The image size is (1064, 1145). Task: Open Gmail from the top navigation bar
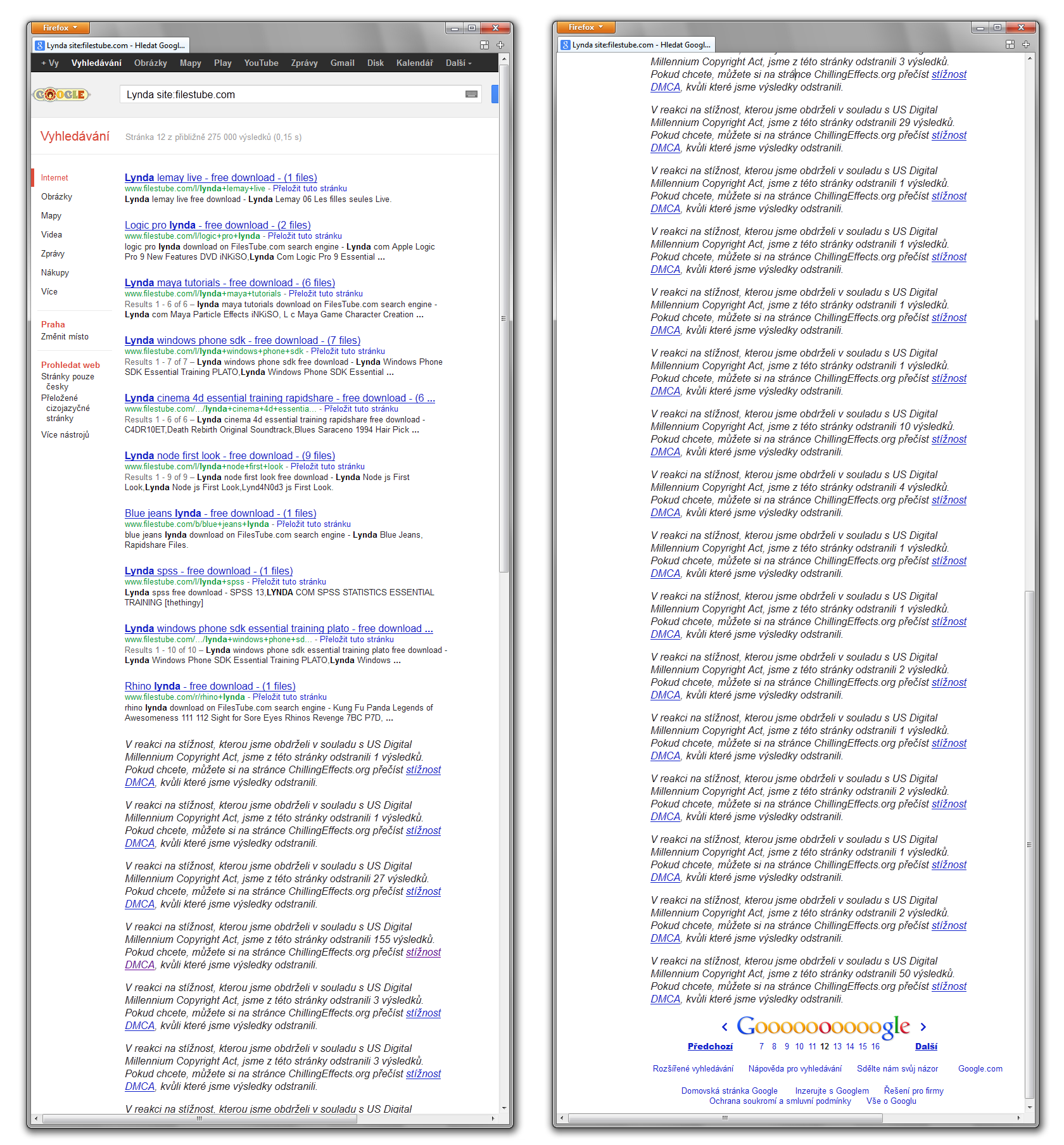(342, 63)
